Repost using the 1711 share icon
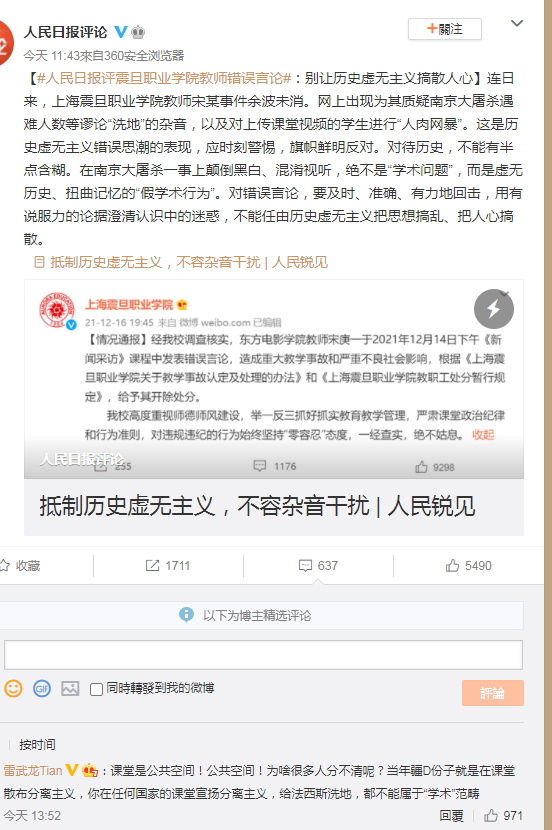The image size is (552, 830). (x=168, y=565)
